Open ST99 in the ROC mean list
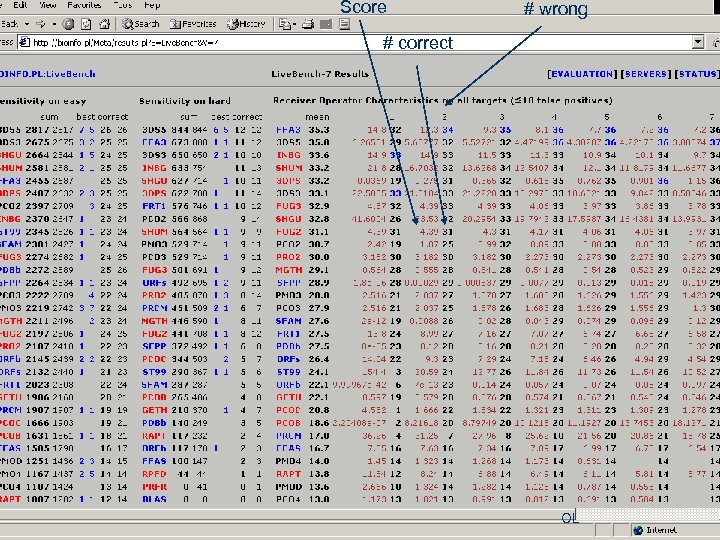The height and width of the screenshot is (540, 720). 288,372
